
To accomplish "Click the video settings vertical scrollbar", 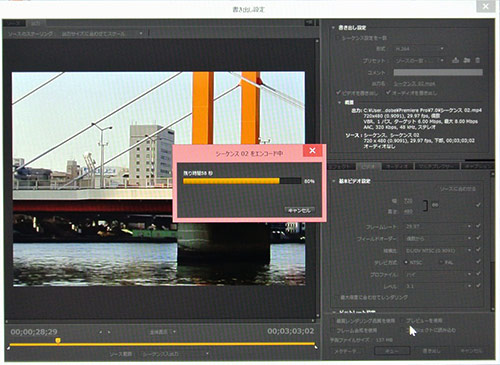I will click(x=492, y=242).
